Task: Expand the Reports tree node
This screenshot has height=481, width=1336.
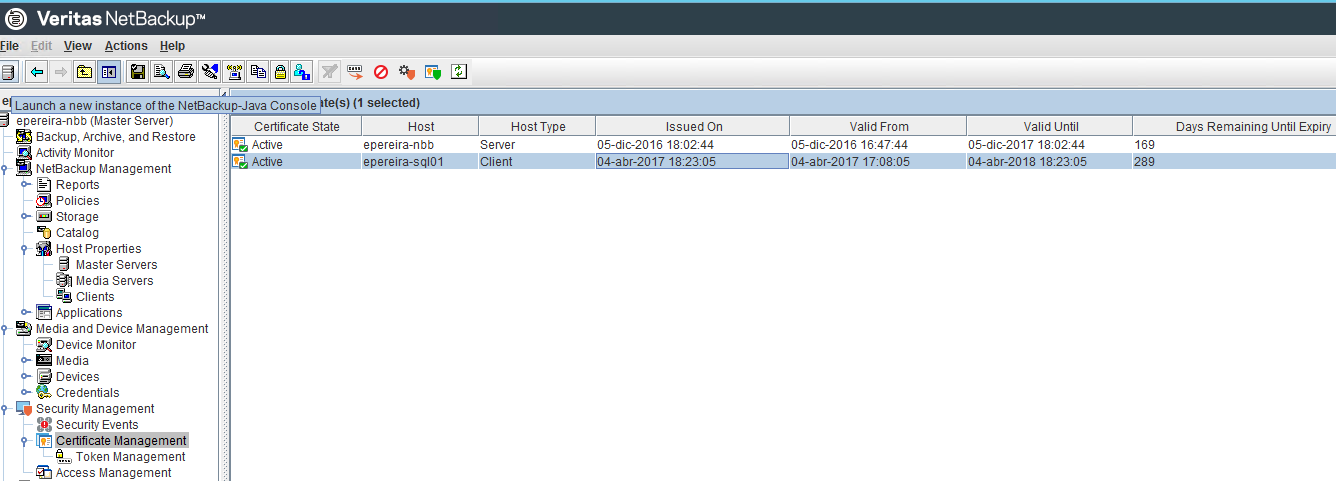Action: click(25, 185)
